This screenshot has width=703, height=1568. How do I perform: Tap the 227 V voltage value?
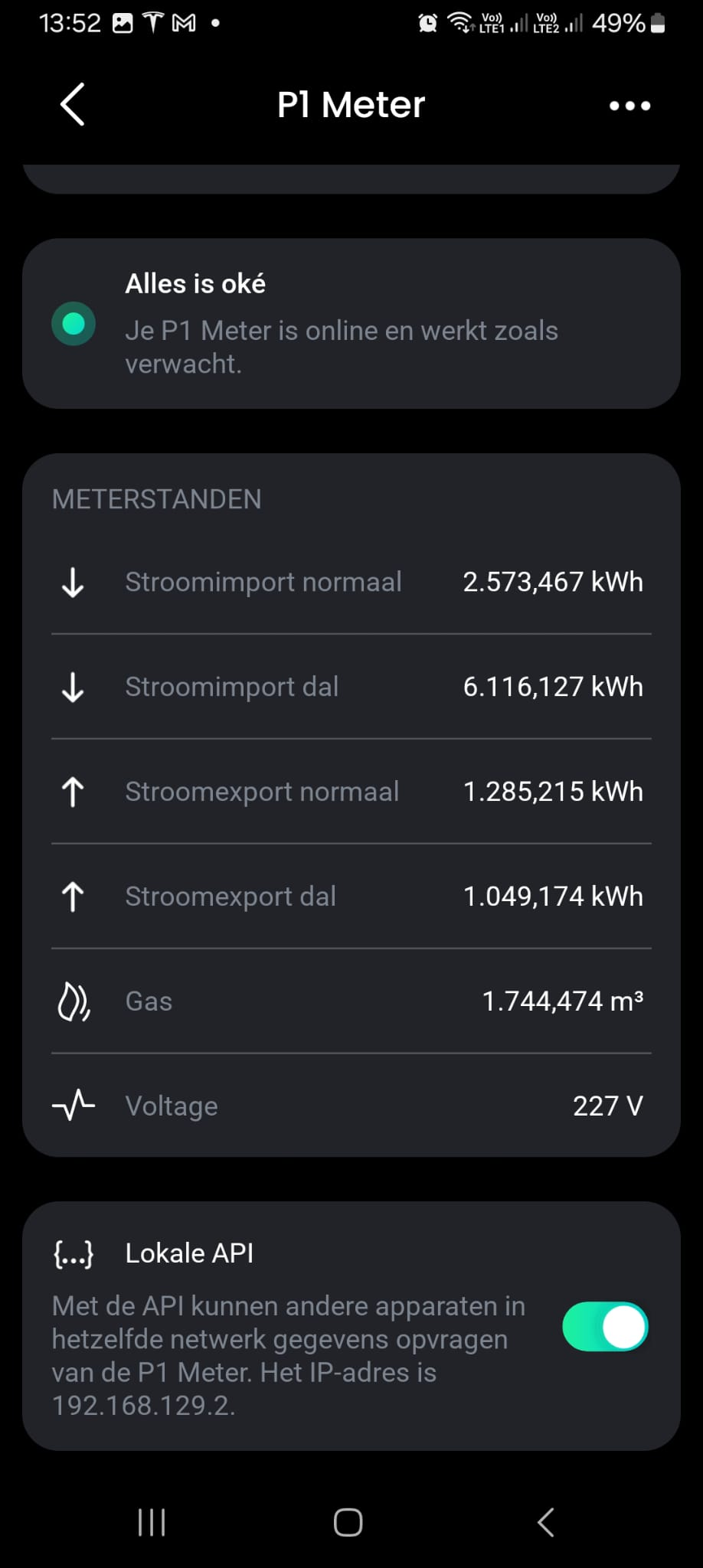tap(607, 1106)
